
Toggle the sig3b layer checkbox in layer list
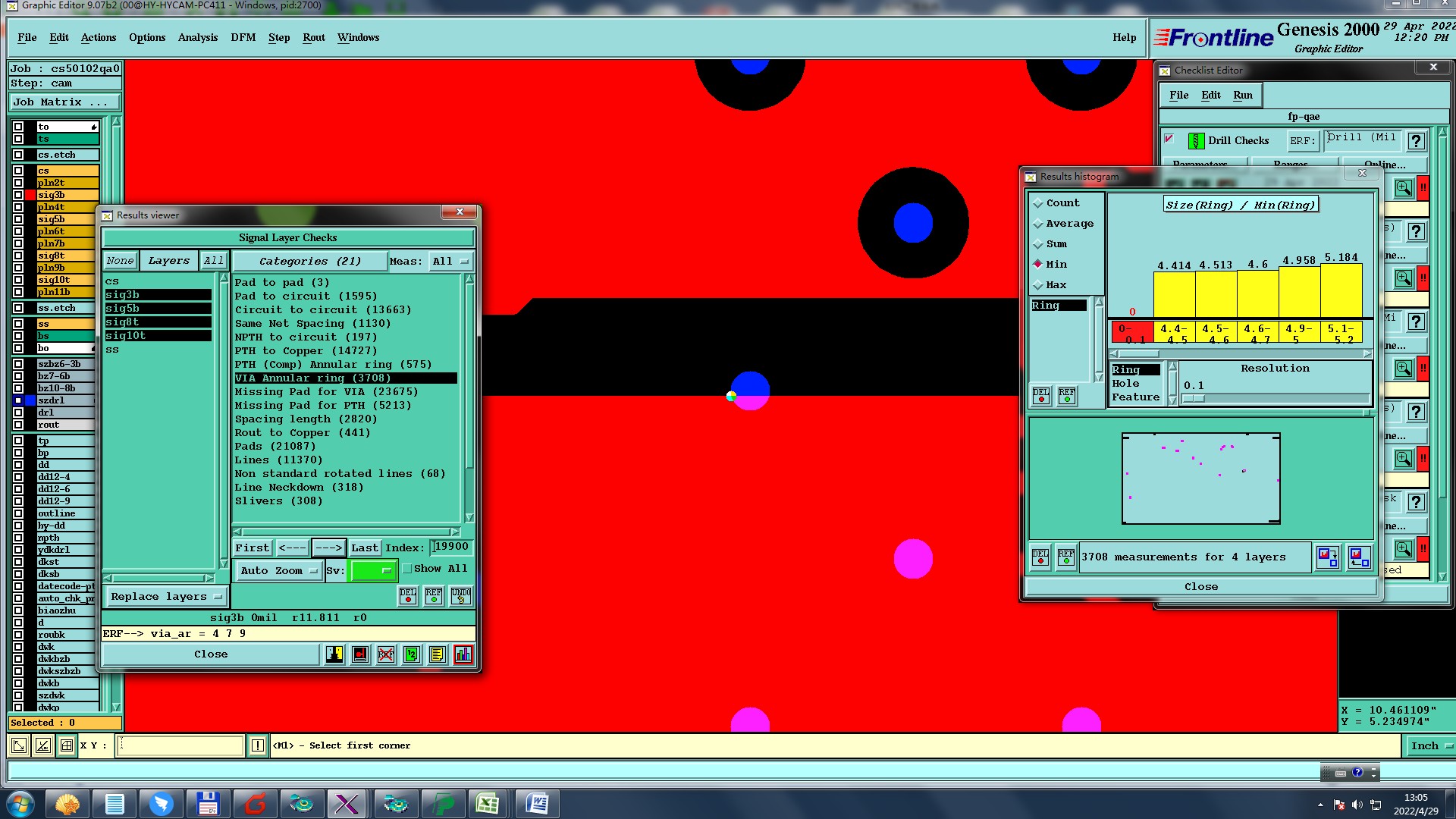(x=18, y=195)
